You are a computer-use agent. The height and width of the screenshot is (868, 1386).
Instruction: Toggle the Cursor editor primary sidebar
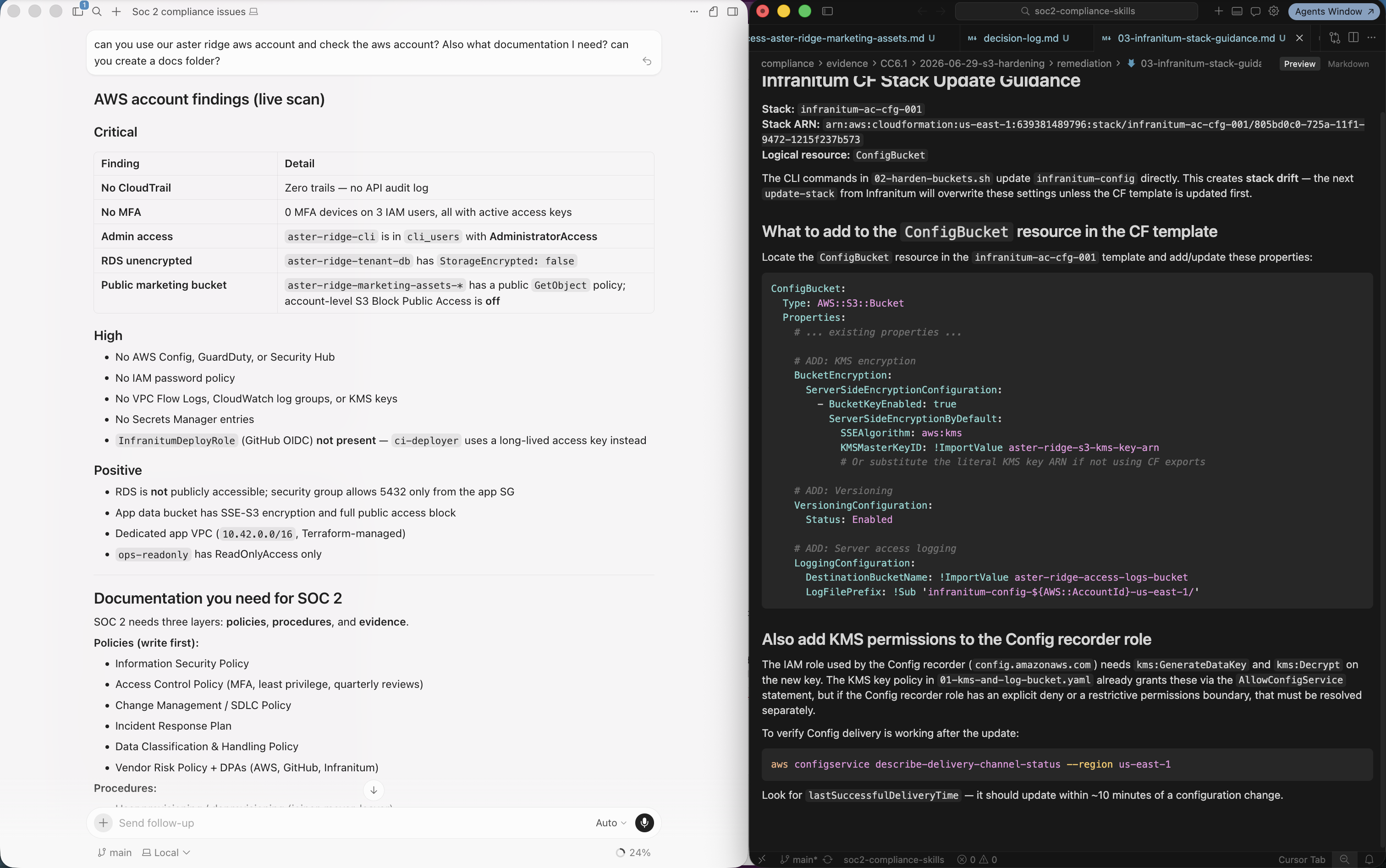[x=827, y=11]
